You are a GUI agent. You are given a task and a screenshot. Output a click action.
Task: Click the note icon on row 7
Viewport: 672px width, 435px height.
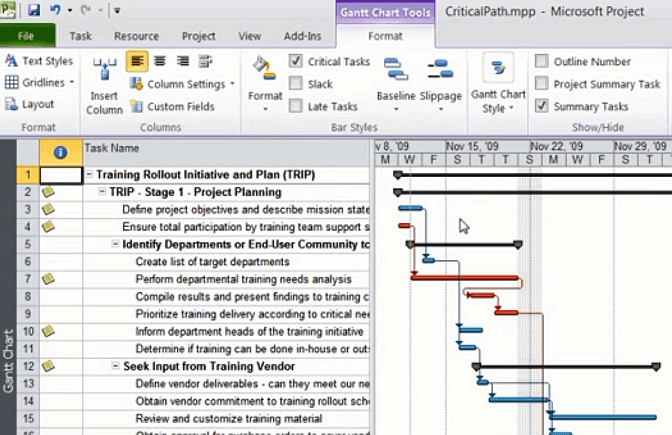click(49, 278)
